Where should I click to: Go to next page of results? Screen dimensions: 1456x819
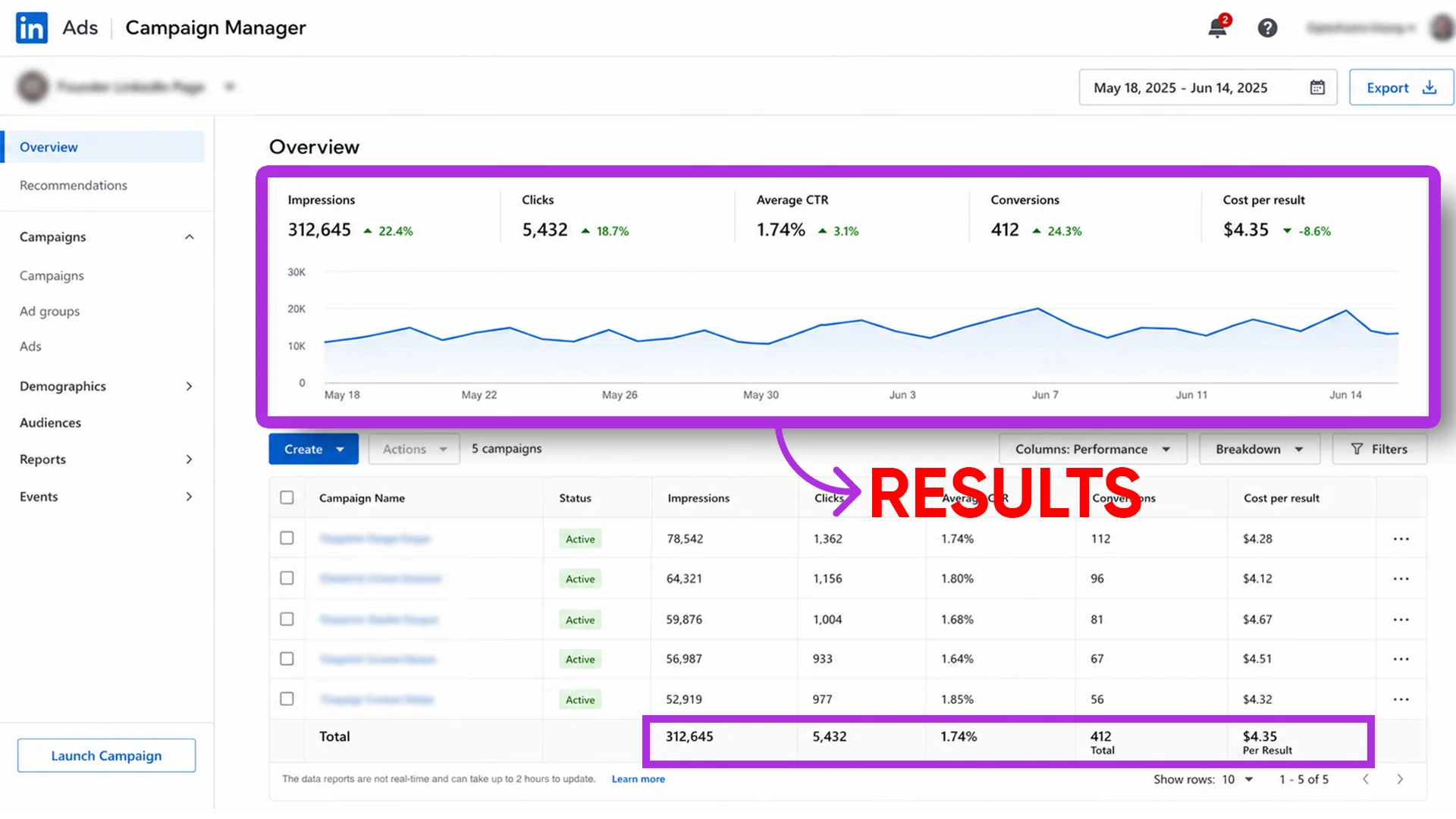click(1400, 780)
